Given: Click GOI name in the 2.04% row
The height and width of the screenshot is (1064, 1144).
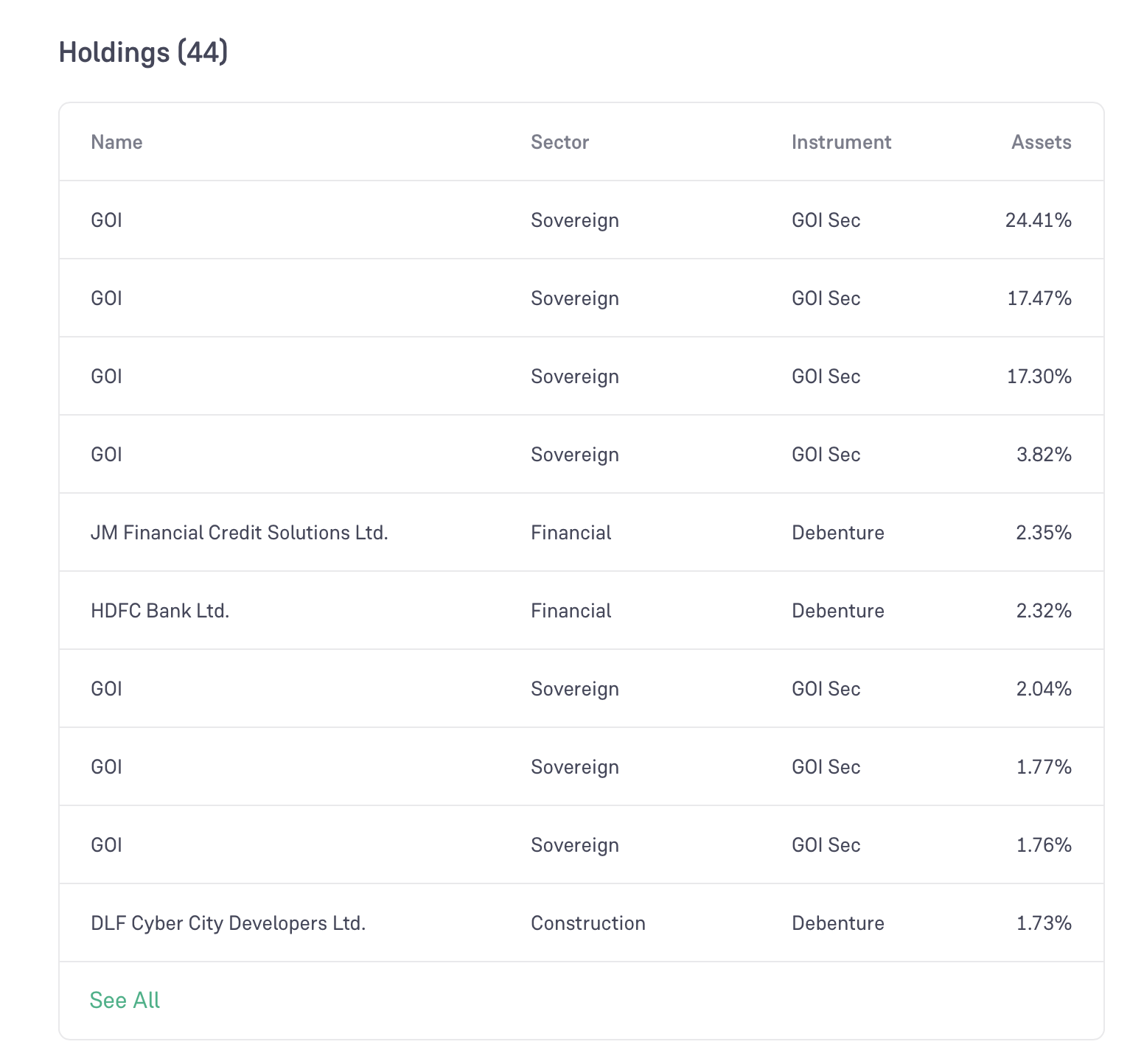Looking at the screenshot, I should tap(106, 689).
